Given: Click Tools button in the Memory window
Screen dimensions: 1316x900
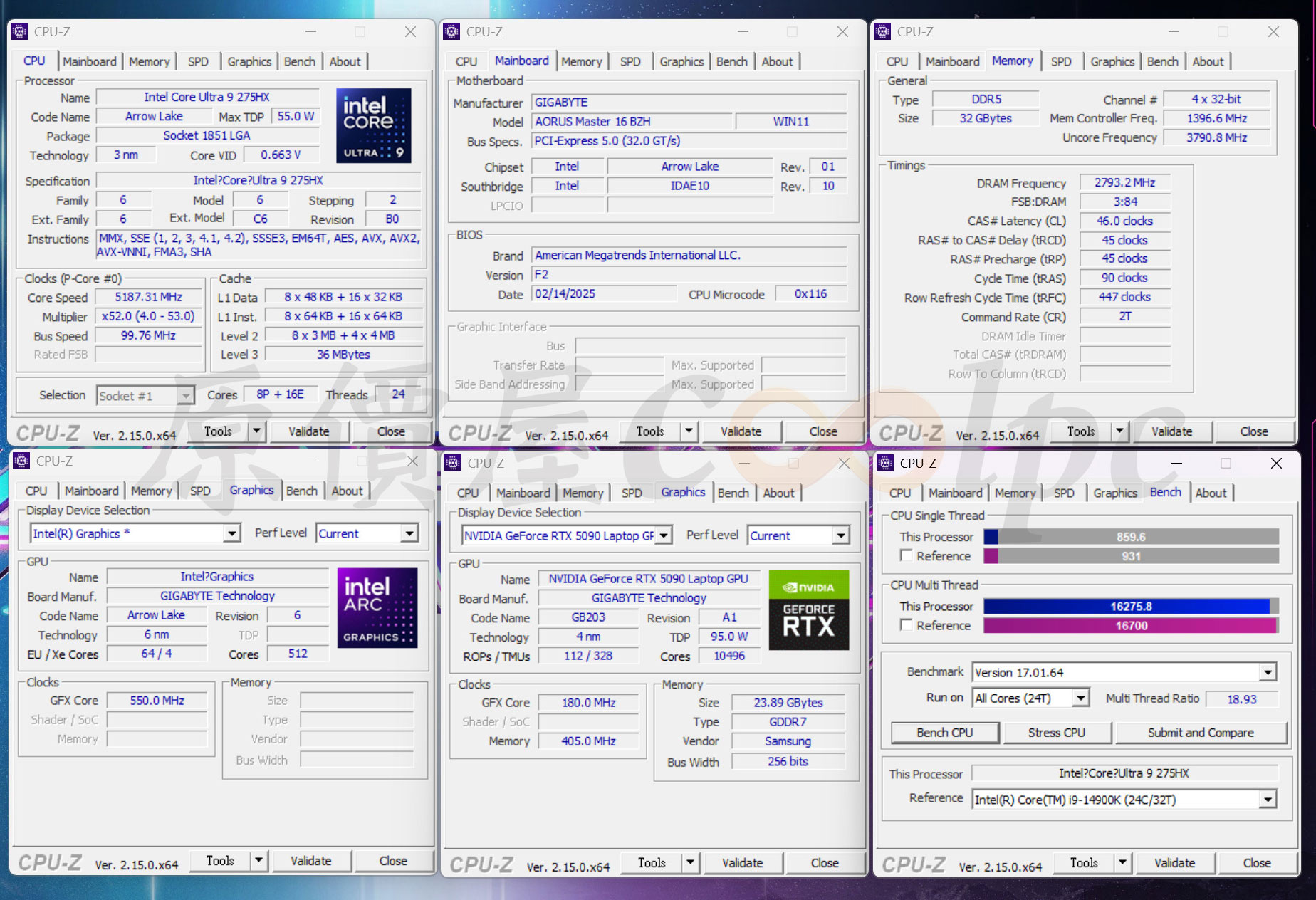Looking at the screenshot, I should 1081,431.
